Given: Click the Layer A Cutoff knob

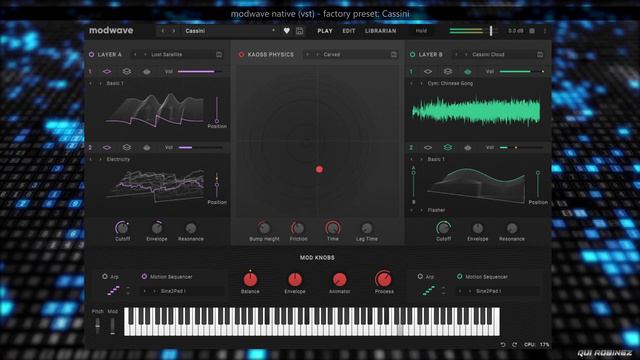Looking at the screenshot, I should 122,228.
